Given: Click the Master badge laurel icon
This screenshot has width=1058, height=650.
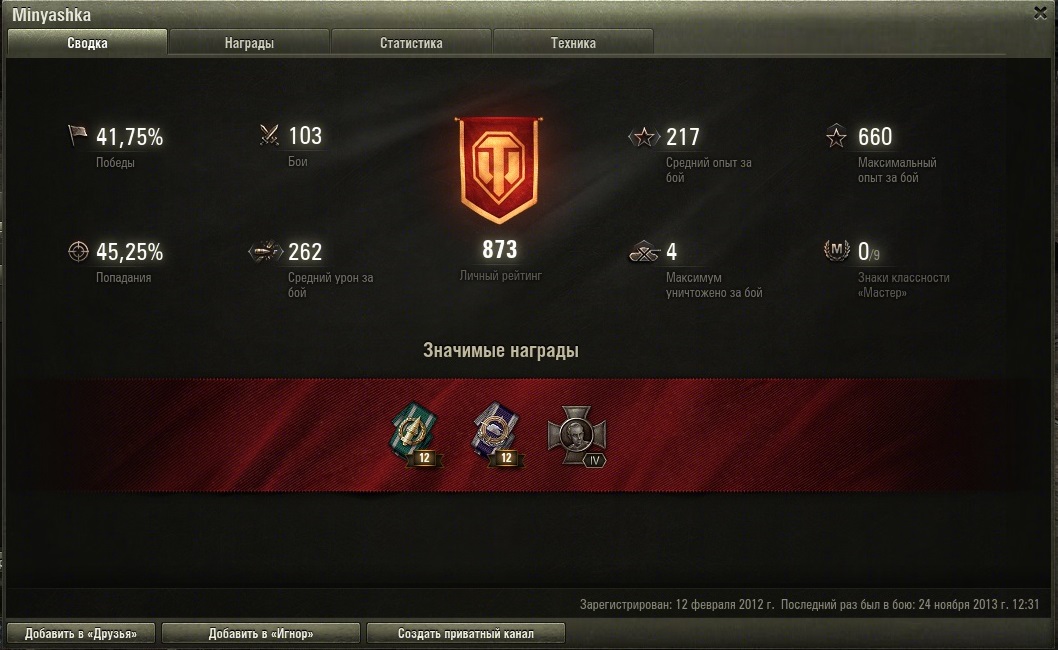Looking at the screenshot, I should tap(837, 250).
